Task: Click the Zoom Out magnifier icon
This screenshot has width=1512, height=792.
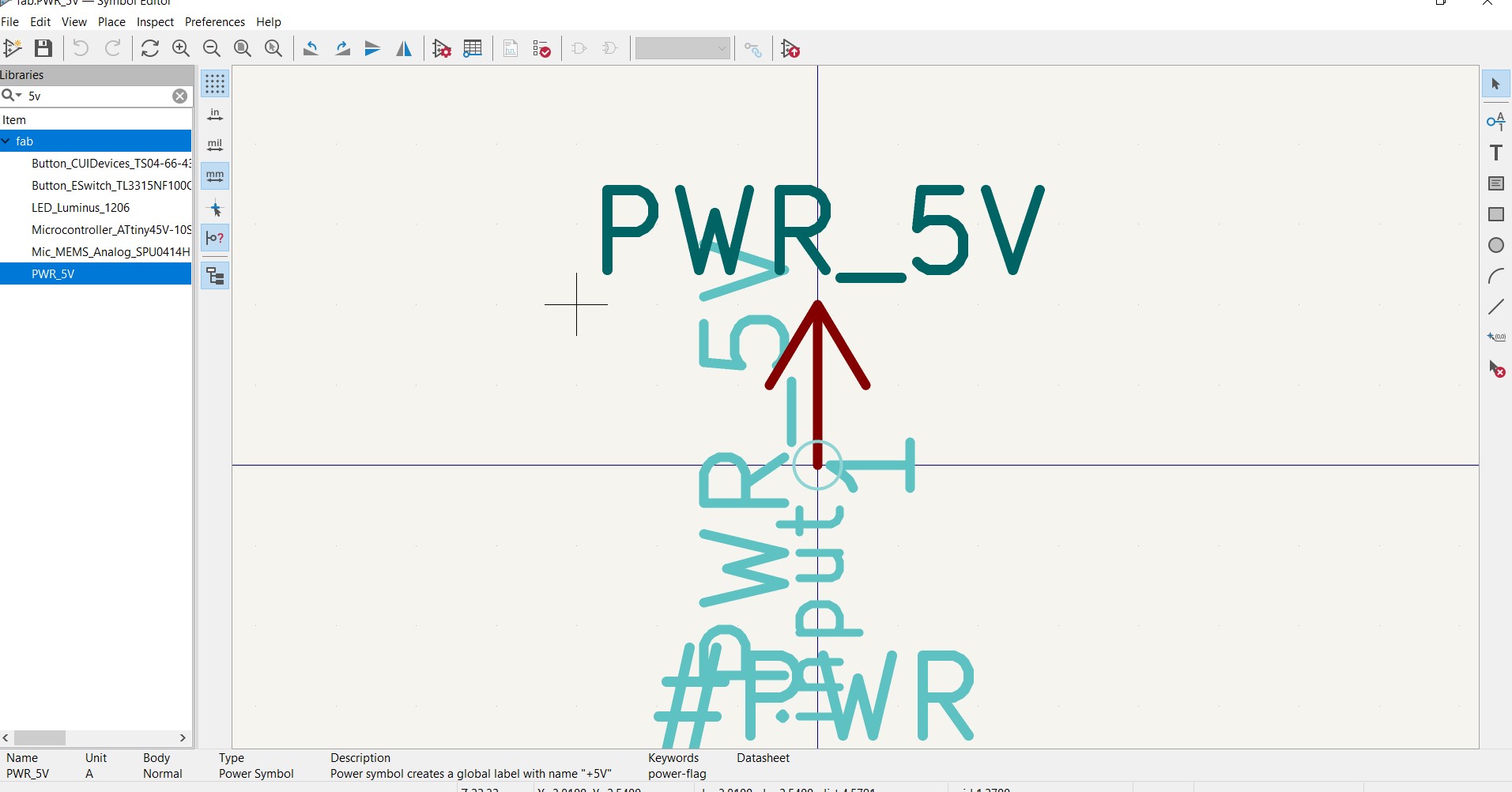Action: [212, 48]
